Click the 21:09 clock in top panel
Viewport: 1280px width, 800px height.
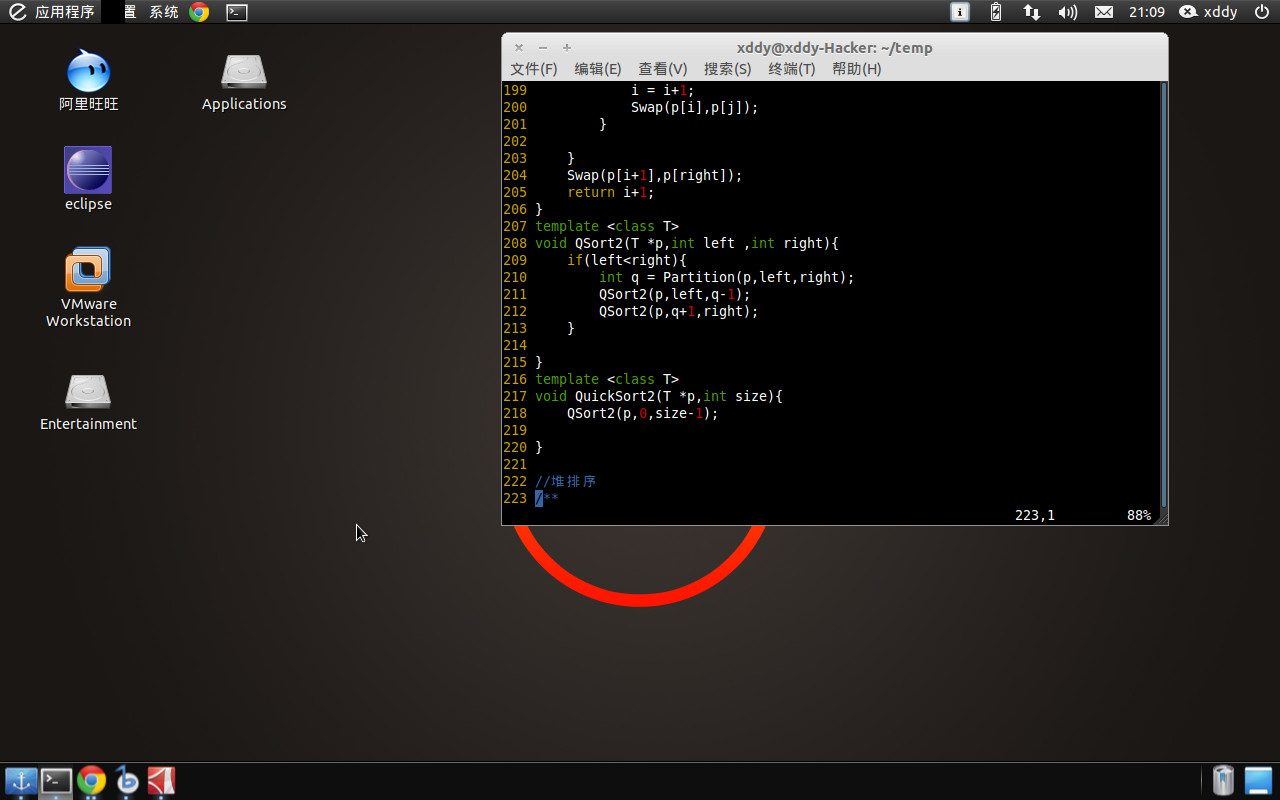click(1147, 12)
